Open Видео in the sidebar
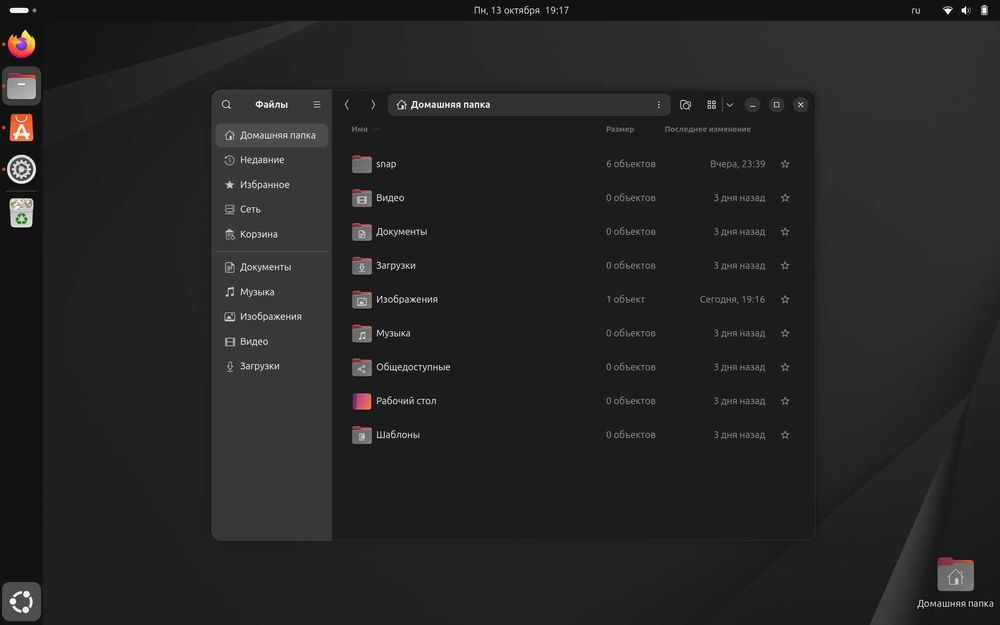This screenshot has height=625, width=1000. [272, 341]
